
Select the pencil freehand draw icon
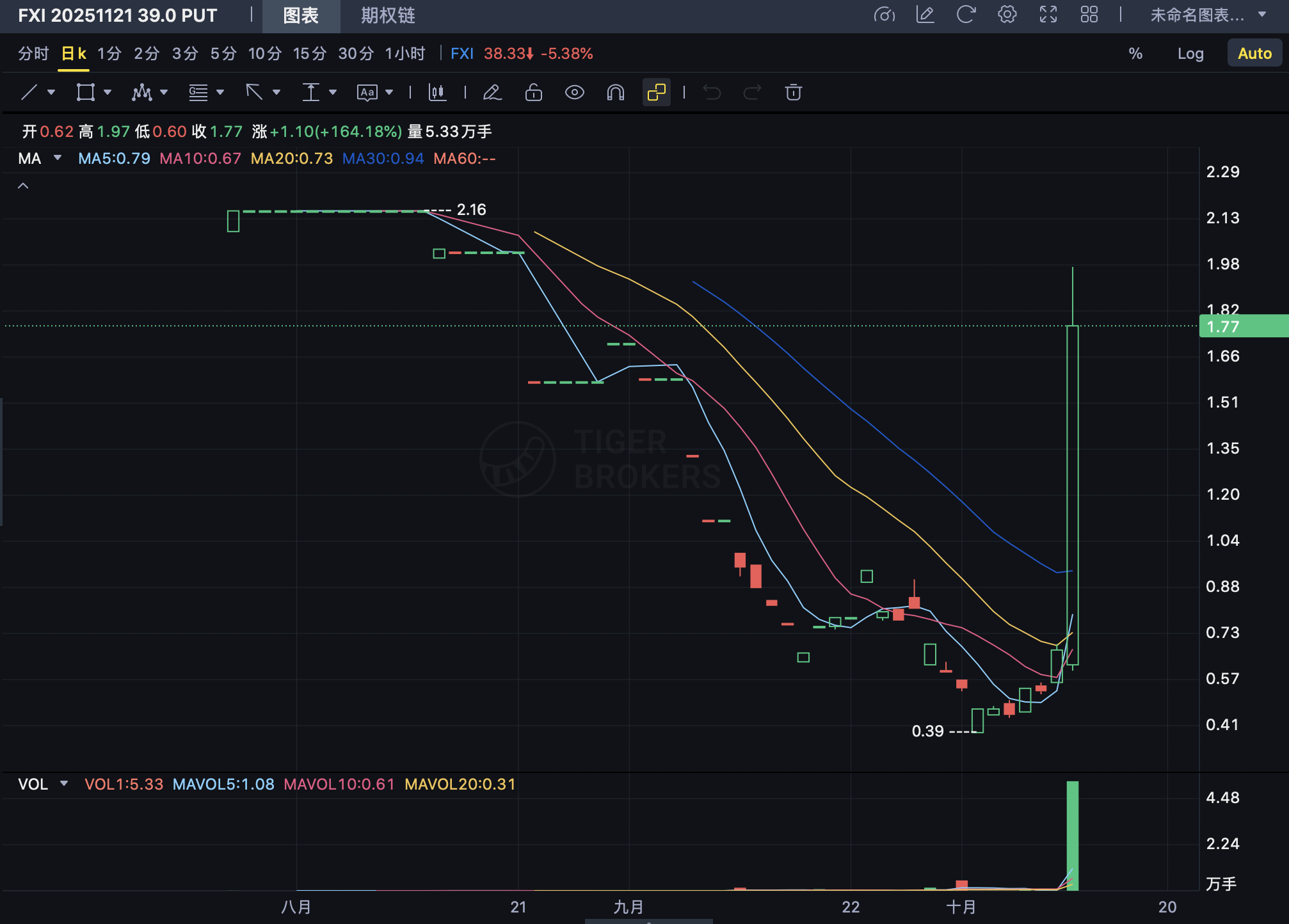(492, 93)
